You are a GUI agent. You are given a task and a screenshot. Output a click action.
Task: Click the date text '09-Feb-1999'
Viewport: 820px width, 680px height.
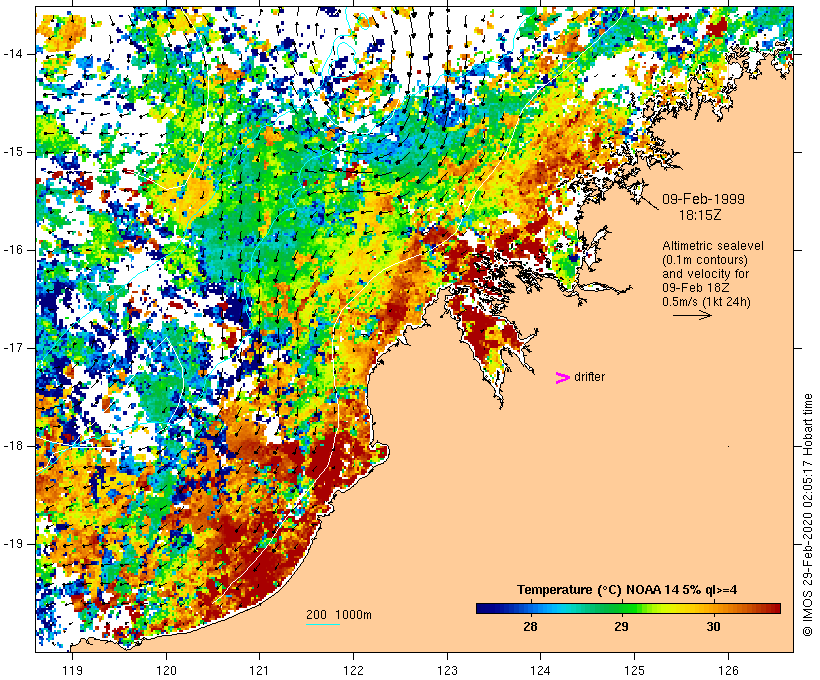[x=703, y=199]
